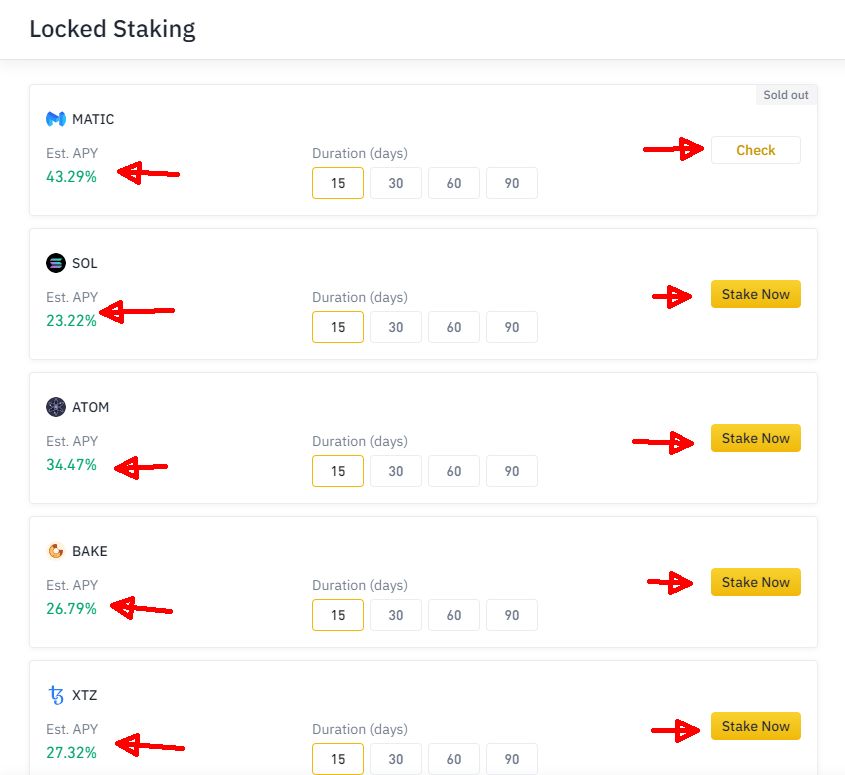
Task: Click Stake Now for ATOM
Action: coord(756,438)
